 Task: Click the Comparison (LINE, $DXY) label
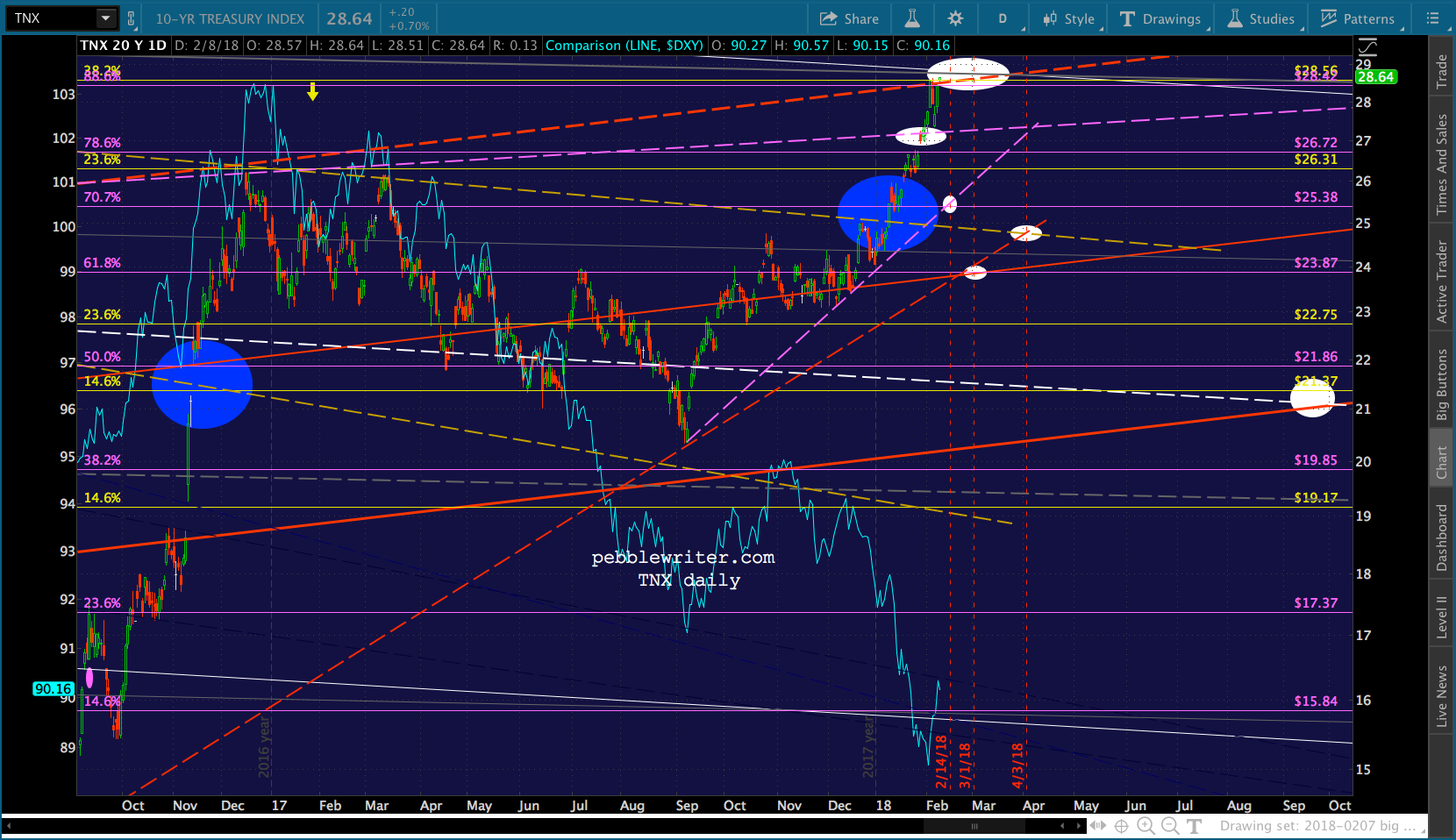(x=625, y=46)
